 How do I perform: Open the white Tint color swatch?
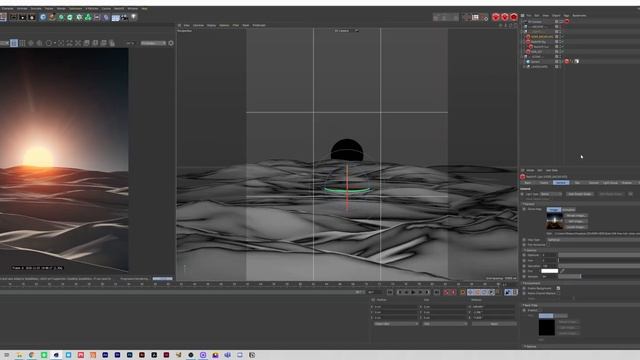[x=549, y=271]
